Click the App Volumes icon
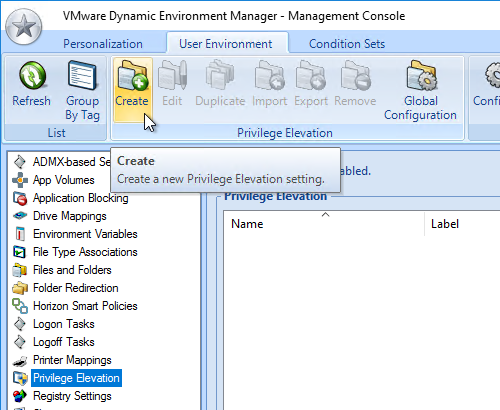 point(20,180)
